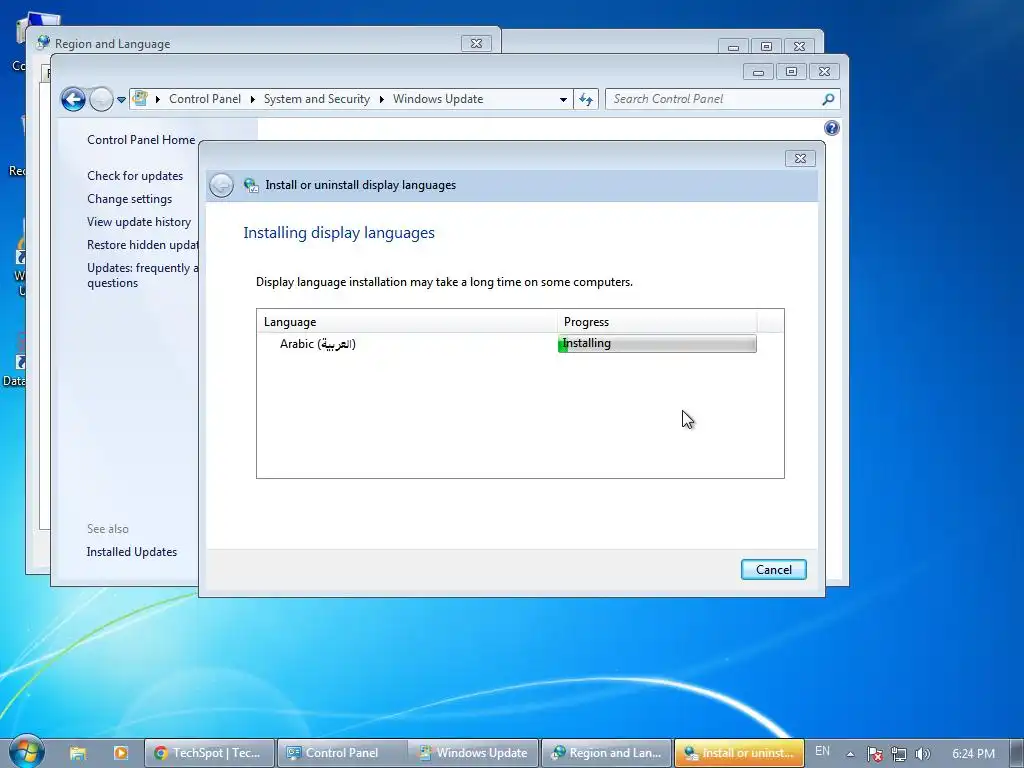
Task: Click Install or uninstall taskbar button
Action: (739, 753)
